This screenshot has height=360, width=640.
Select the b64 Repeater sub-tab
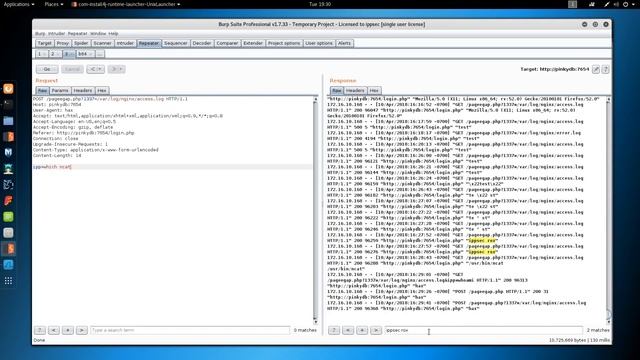tap(85, 54)
